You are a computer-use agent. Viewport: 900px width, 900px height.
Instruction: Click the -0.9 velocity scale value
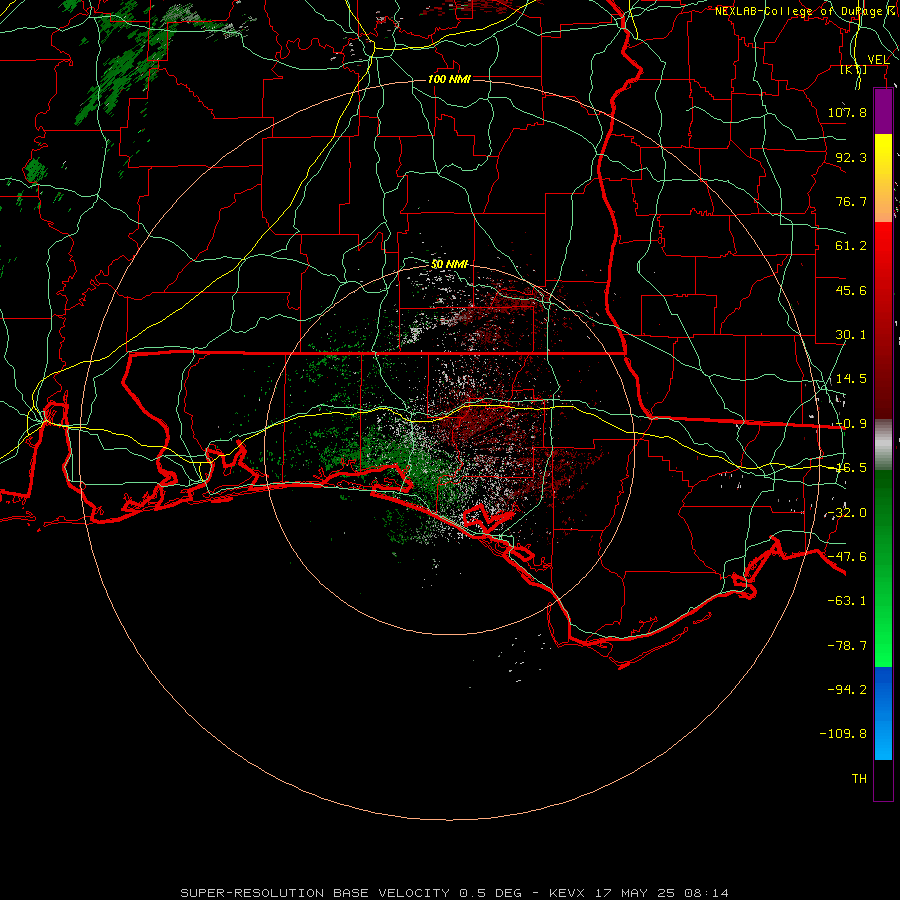tap(852, 424)
